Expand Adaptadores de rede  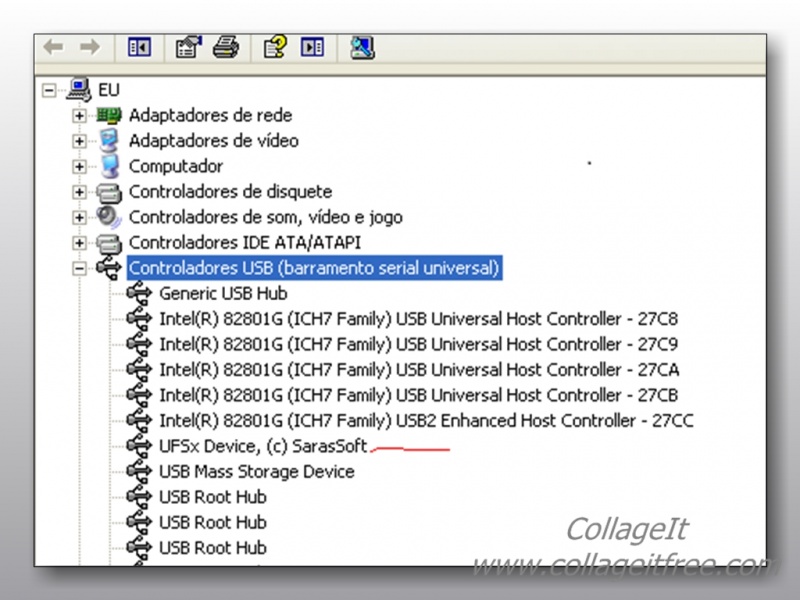point(79,116)
